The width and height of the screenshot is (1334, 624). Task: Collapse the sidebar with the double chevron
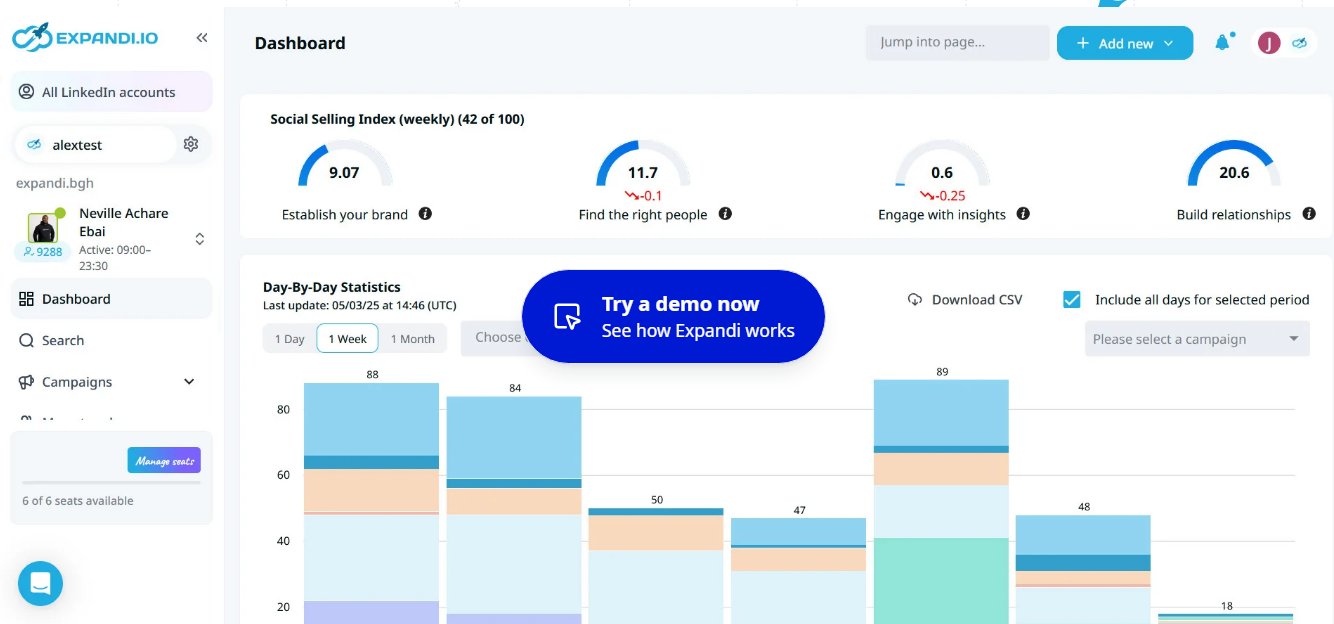coord(202,38)
